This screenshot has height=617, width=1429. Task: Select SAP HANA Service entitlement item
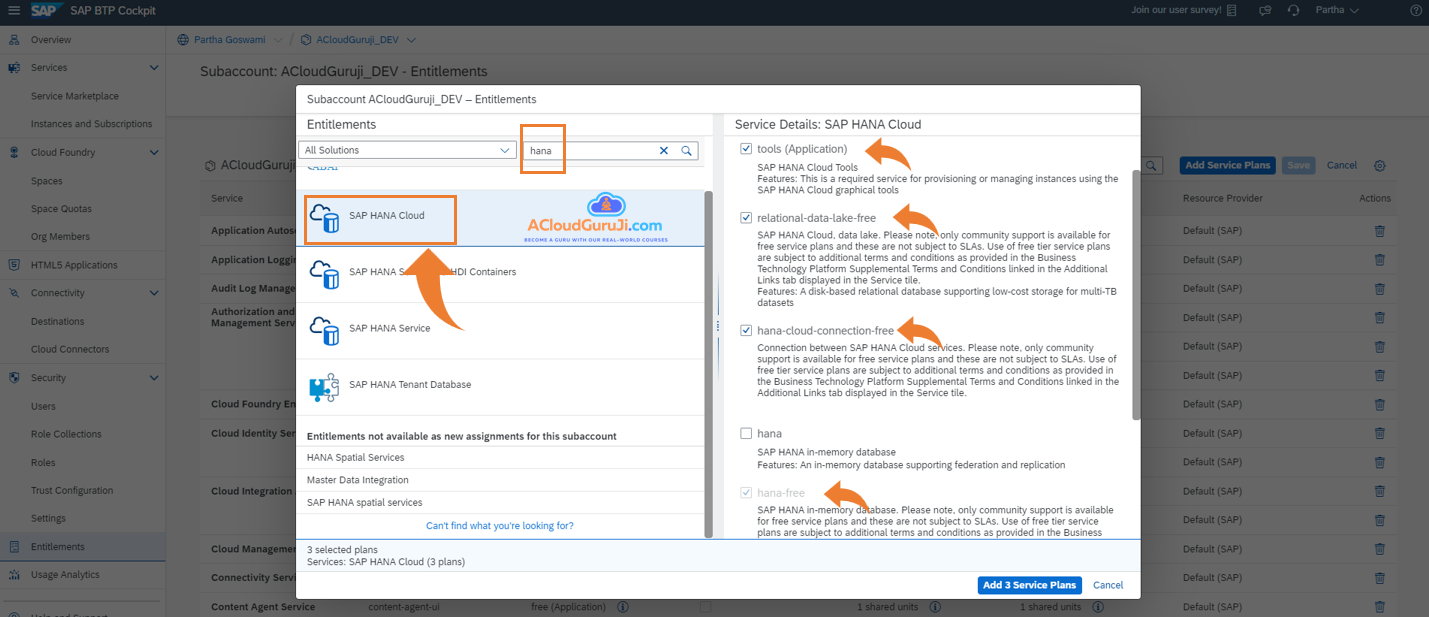click(389, 328)
